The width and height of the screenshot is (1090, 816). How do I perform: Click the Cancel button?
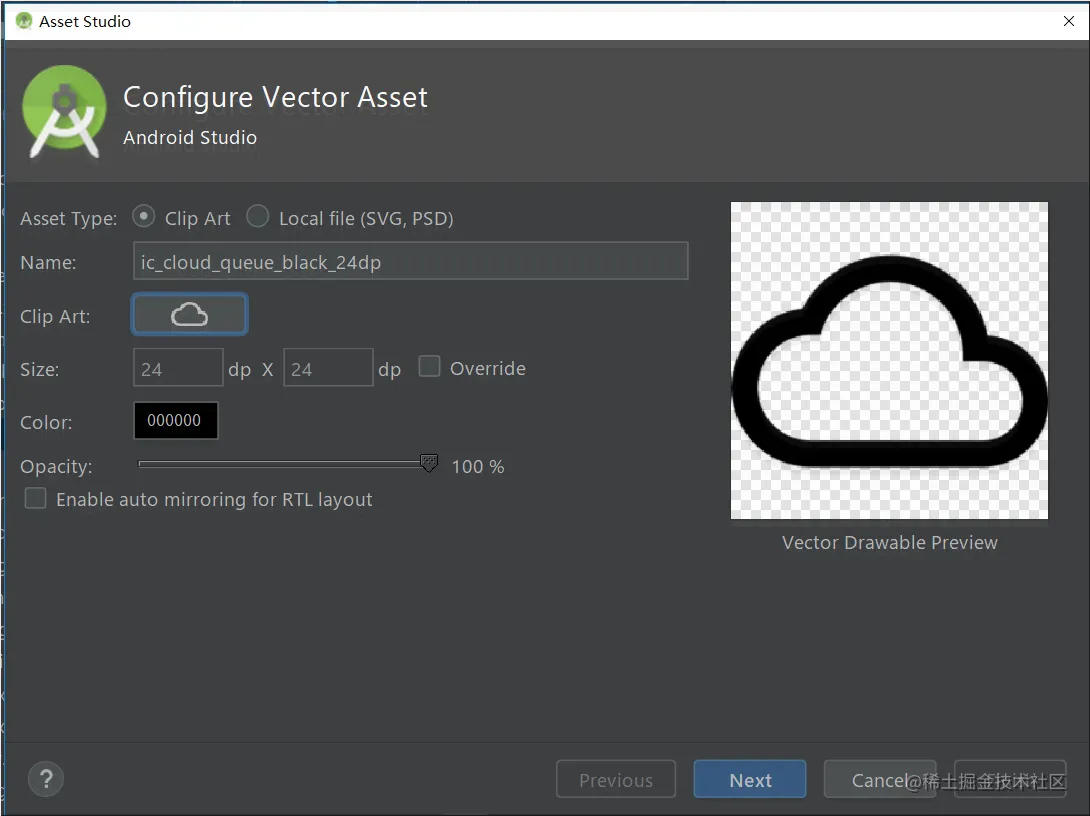coord(880,779)
